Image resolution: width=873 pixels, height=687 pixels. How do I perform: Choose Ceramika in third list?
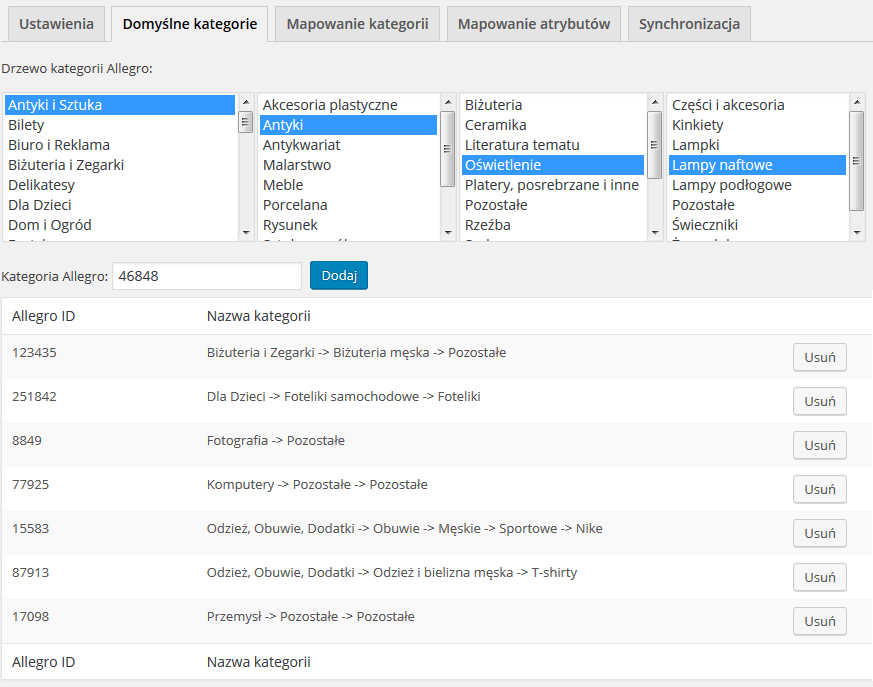(x=553, y=125)
